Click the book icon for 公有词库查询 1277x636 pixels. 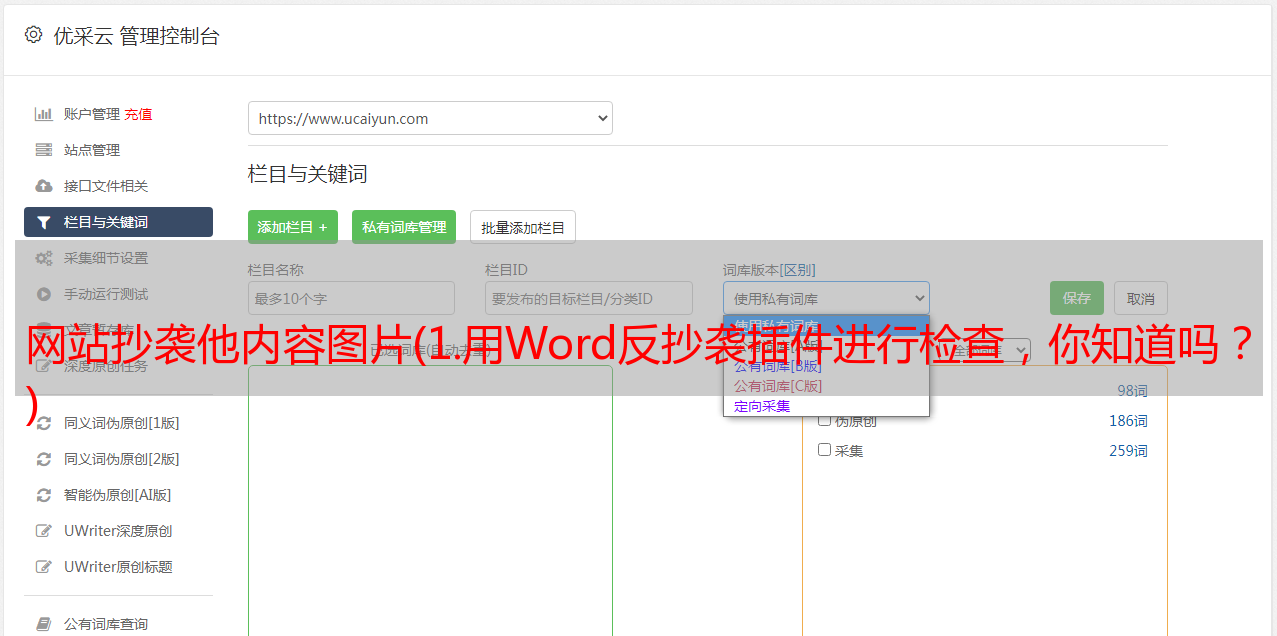(44, 624)
